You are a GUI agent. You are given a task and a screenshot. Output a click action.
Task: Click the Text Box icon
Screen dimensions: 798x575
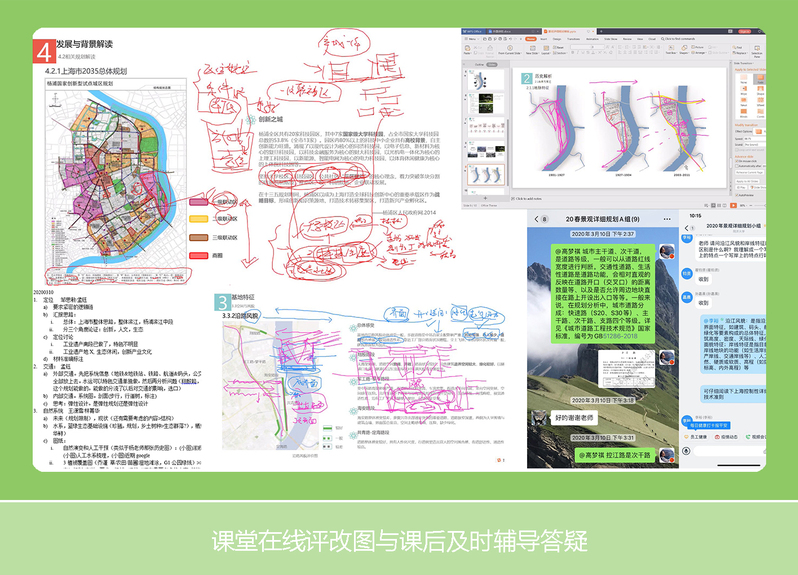coord(671,48)
